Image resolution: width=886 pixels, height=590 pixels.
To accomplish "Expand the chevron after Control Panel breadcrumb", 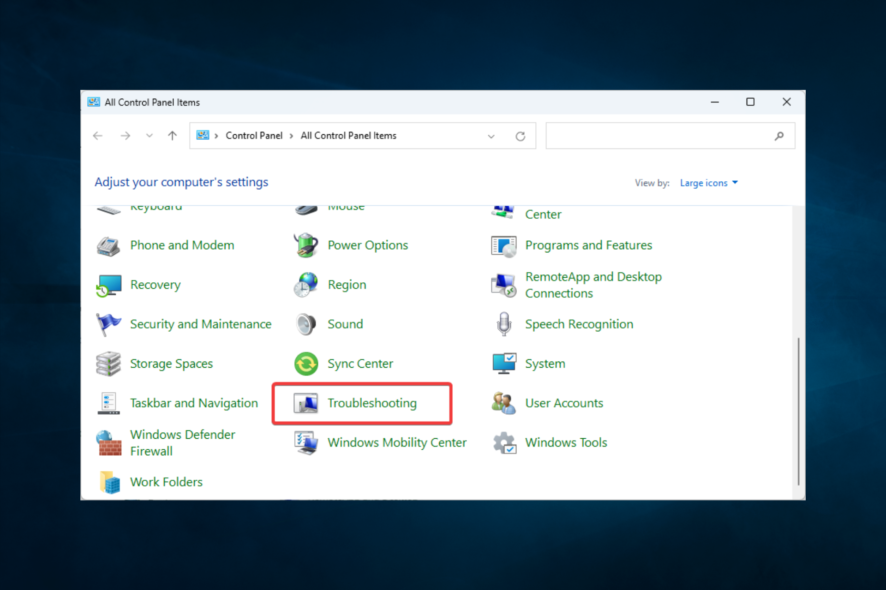I will [292, 136].
